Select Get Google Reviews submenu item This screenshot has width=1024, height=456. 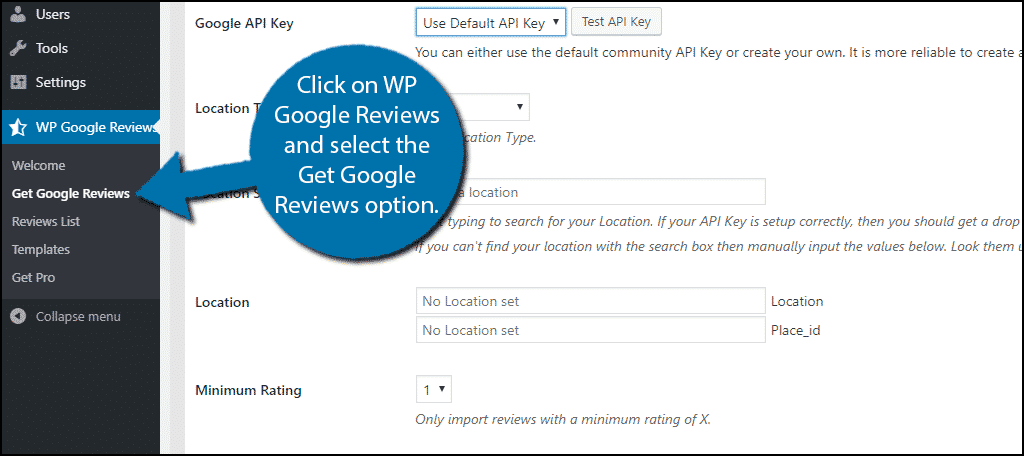tap(71, 193)
